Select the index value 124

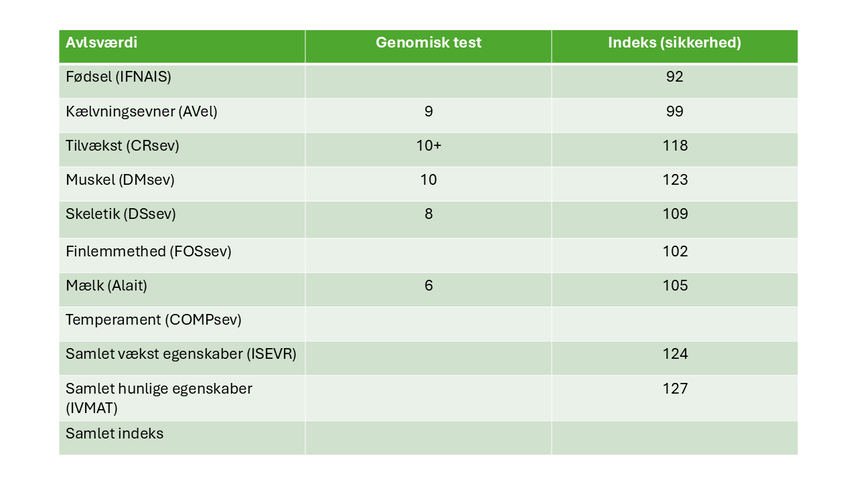(674, 354)
